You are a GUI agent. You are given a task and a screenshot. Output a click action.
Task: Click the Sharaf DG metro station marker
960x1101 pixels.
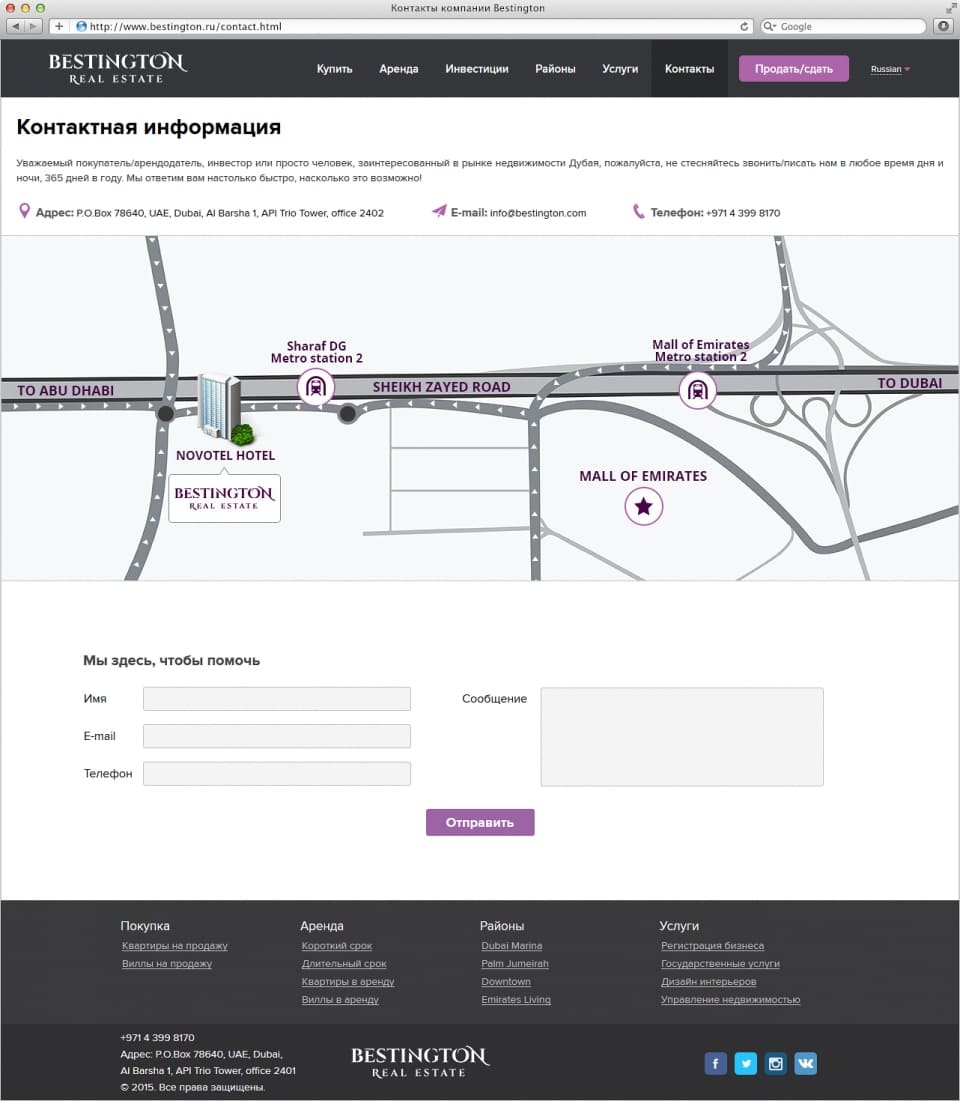[315, 387]
